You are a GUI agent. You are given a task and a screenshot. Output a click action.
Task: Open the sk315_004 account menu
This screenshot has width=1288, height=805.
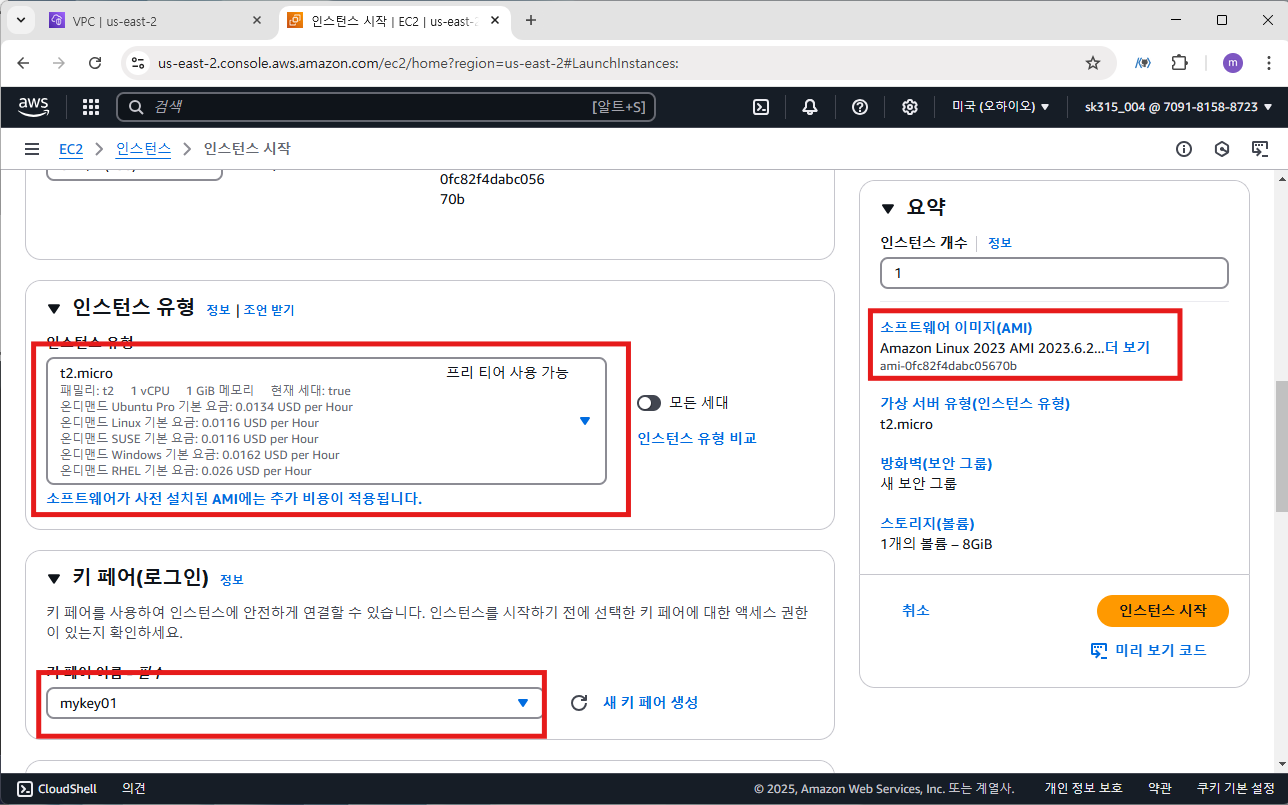[1178, 107]
